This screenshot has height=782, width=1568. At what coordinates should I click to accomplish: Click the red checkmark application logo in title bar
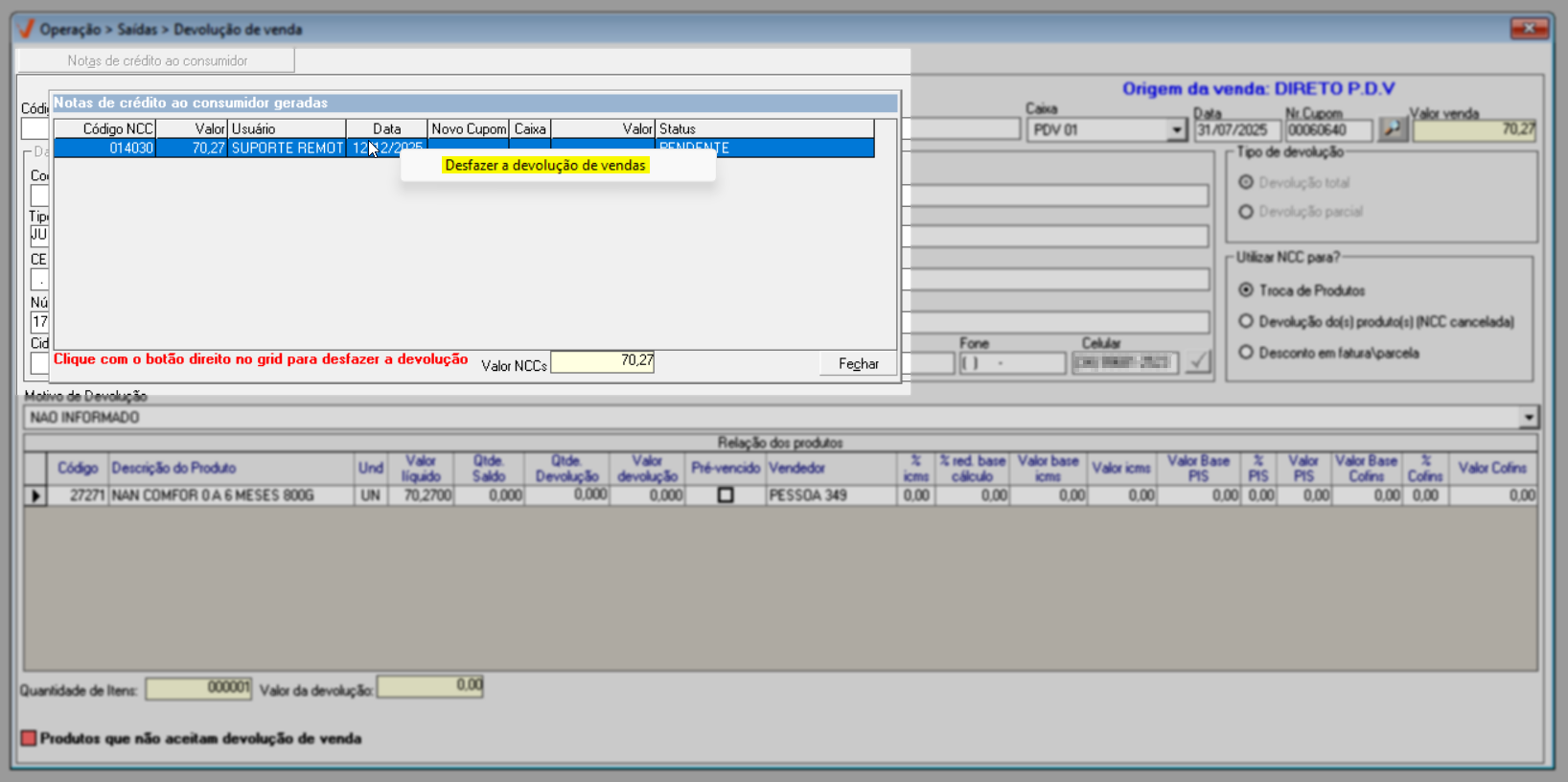coord(26,29)
